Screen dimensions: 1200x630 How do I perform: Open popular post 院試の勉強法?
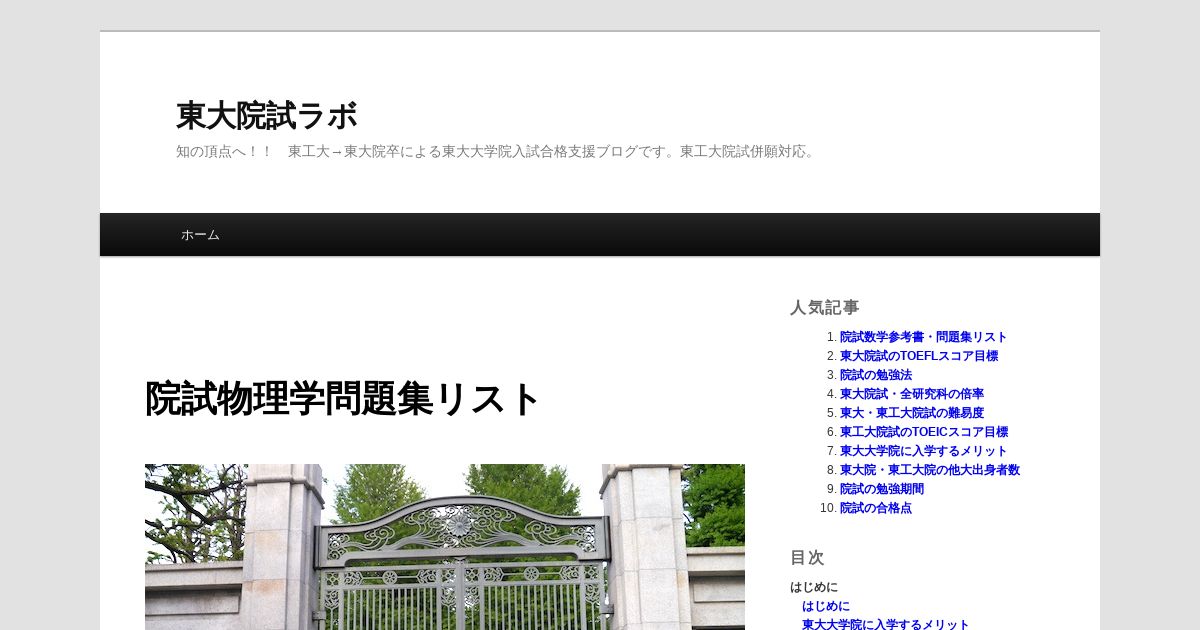click(x=876, y=375)
